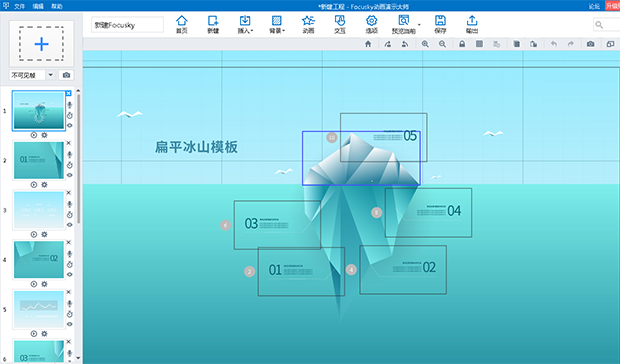Click the copy icon in secondary toolbar
This screenshot has height=364, width=620.
pos(516,44)
